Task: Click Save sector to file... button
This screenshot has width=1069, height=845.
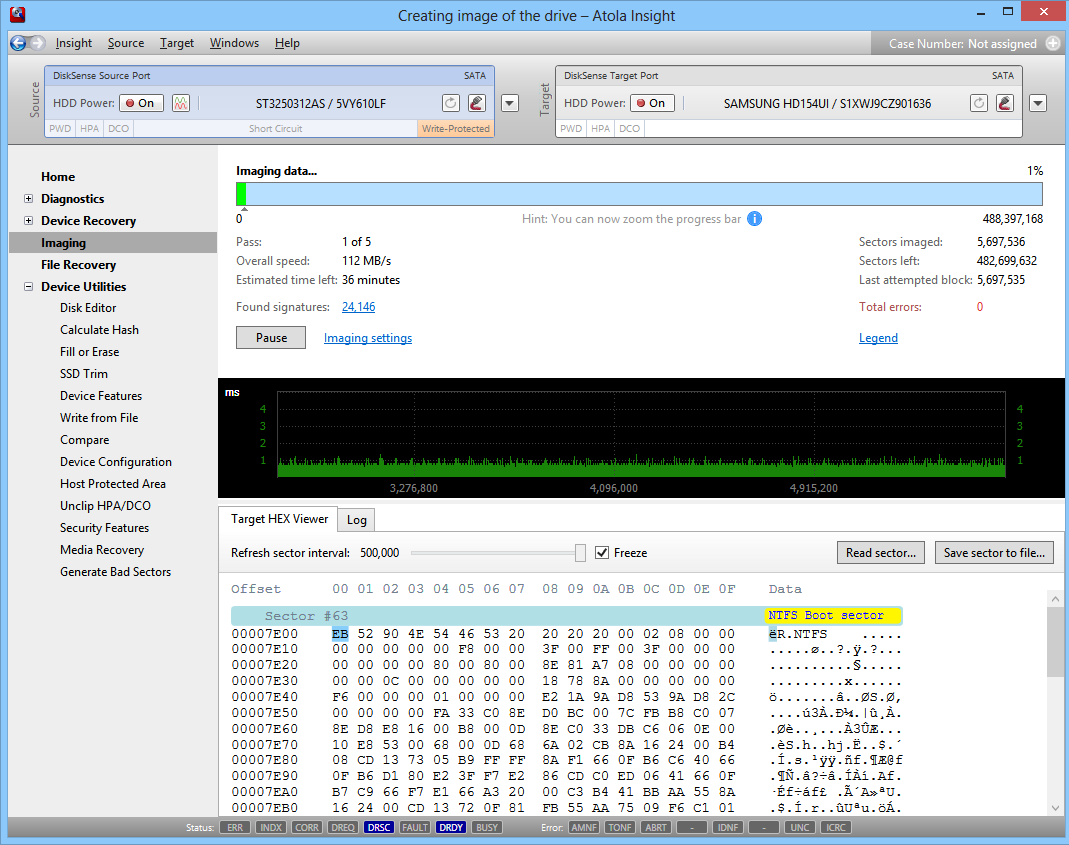Action: click(994, 552)
